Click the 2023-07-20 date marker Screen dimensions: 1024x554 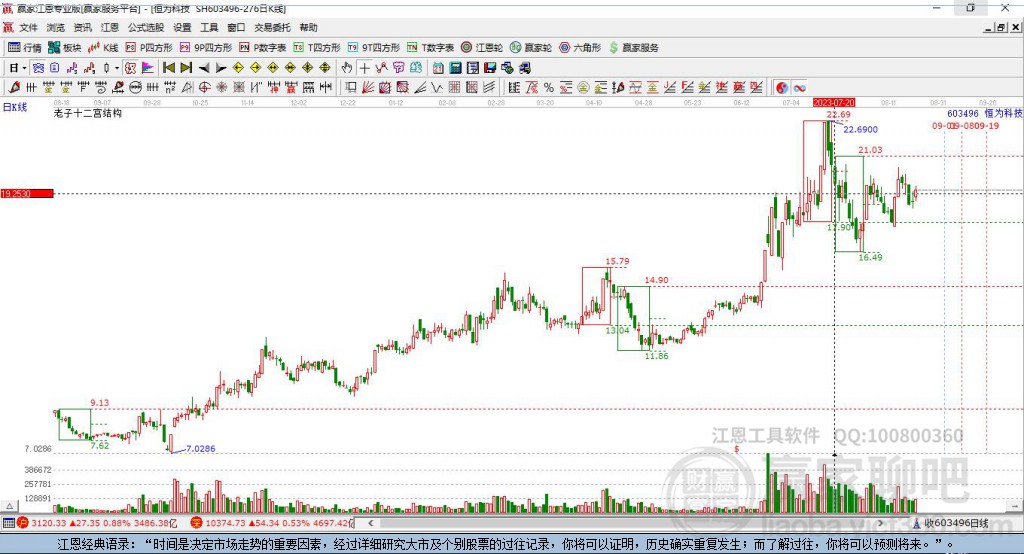coord(834,103)
